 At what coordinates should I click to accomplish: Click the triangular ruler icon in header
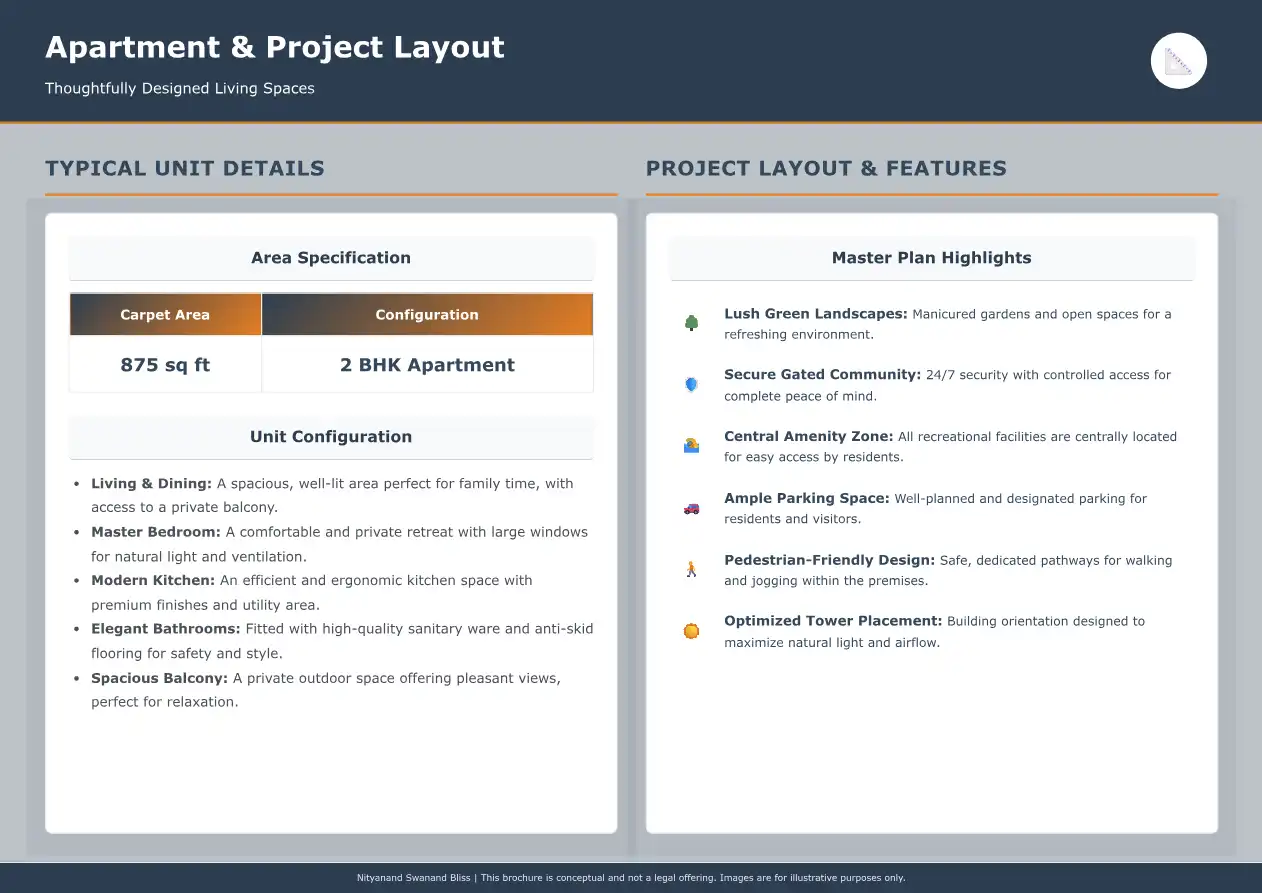coord(1179,61)
